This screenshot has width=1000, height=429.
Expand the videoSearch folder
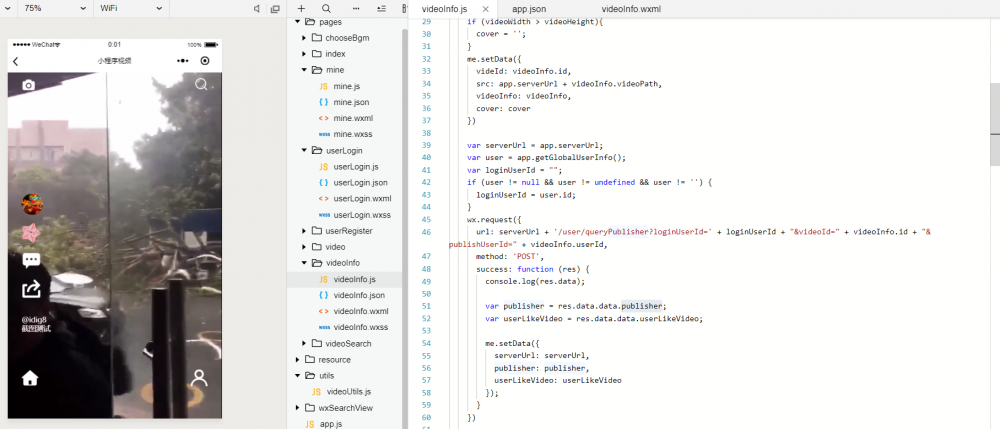point(304,344)
